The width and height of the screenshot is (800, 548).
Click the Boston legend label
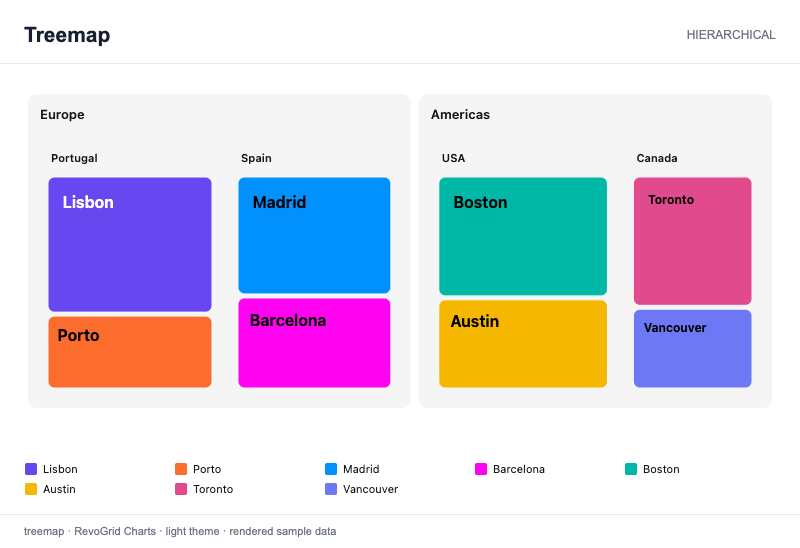[661, 469]
